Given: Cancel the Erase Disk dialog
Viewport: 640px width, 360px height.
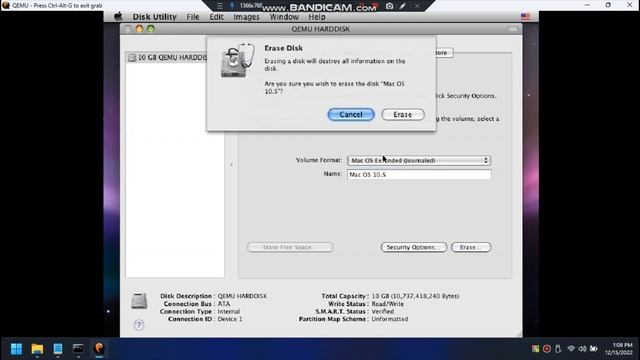Looking at the screenshot, I should (x=351, y=115).
